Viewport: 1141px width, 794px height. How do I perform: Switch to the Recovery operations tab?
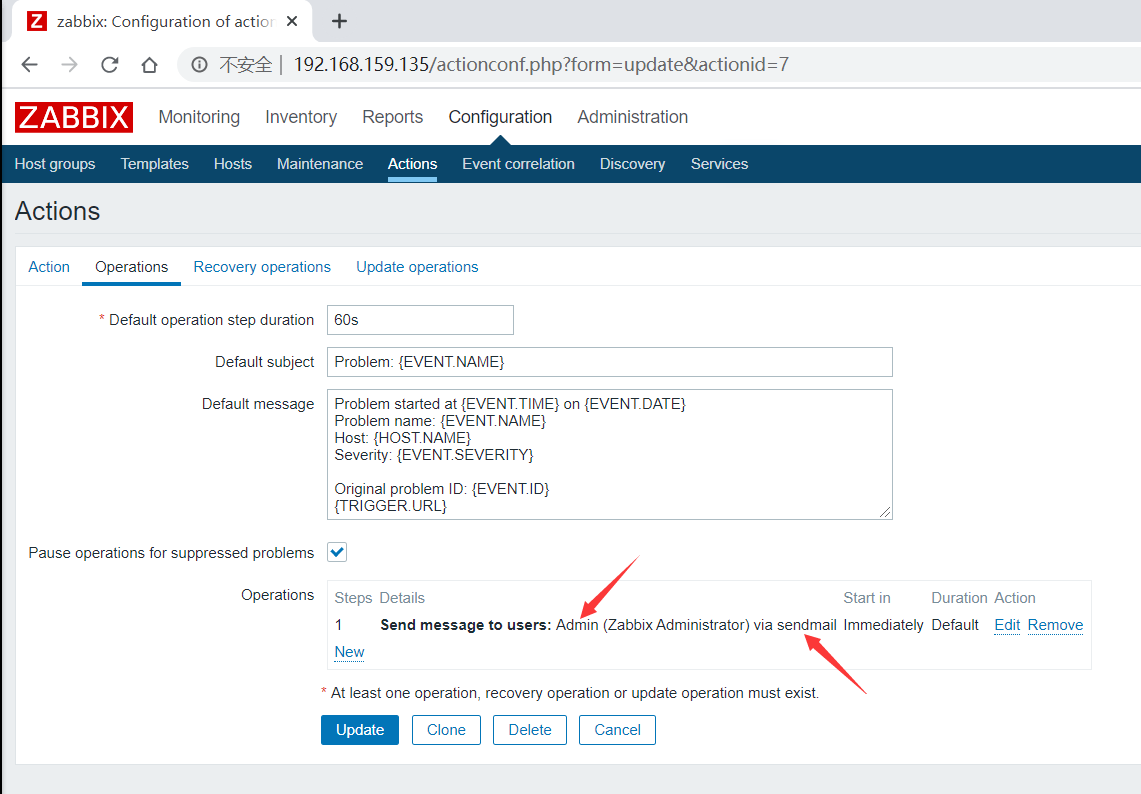click(262, 267)
